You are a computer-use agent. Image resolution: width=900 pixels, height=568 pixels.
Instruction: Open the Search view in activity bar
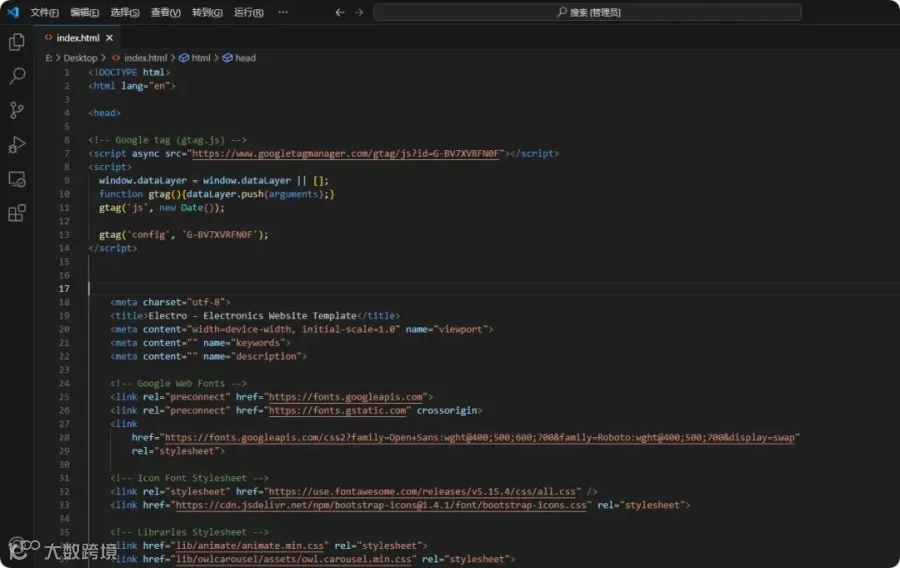point(17,76)
